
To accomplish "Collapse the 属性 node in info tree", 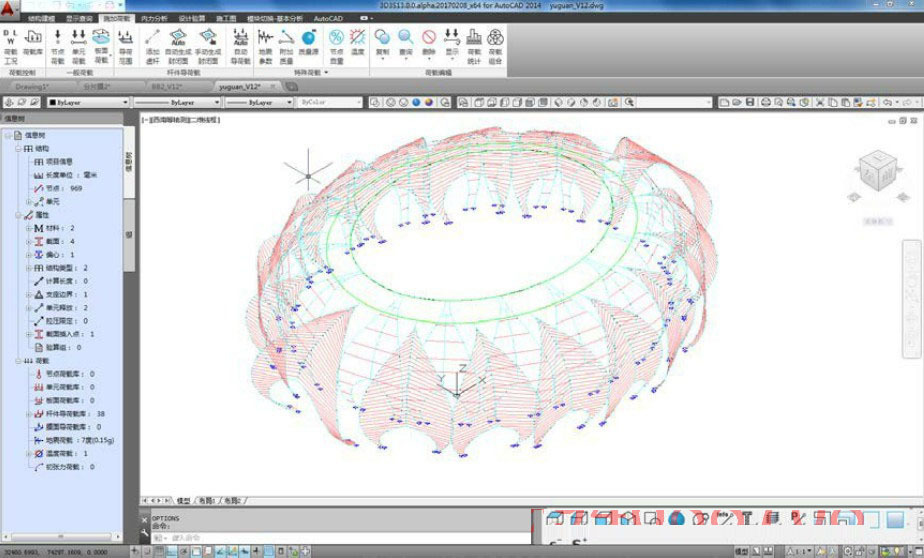I will [20, 215].
